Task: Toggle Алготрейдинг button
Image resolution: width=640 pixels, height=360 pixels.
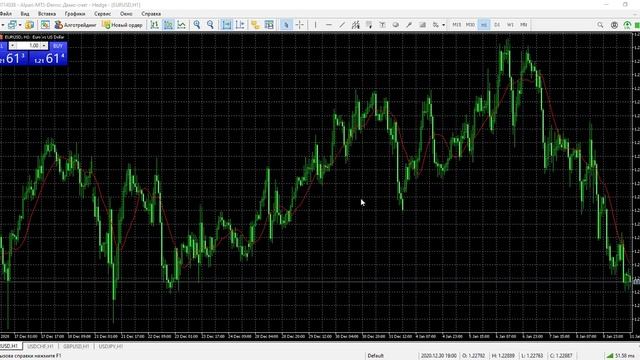Action: [76, 25]
